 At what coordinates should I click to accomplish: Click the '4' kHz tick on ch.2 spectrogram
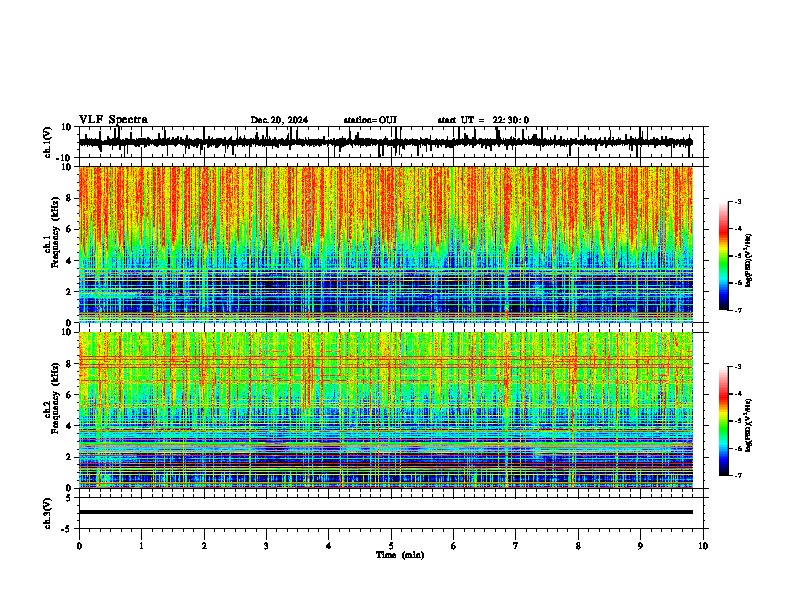pyautogui.click(x=69, y=426)
